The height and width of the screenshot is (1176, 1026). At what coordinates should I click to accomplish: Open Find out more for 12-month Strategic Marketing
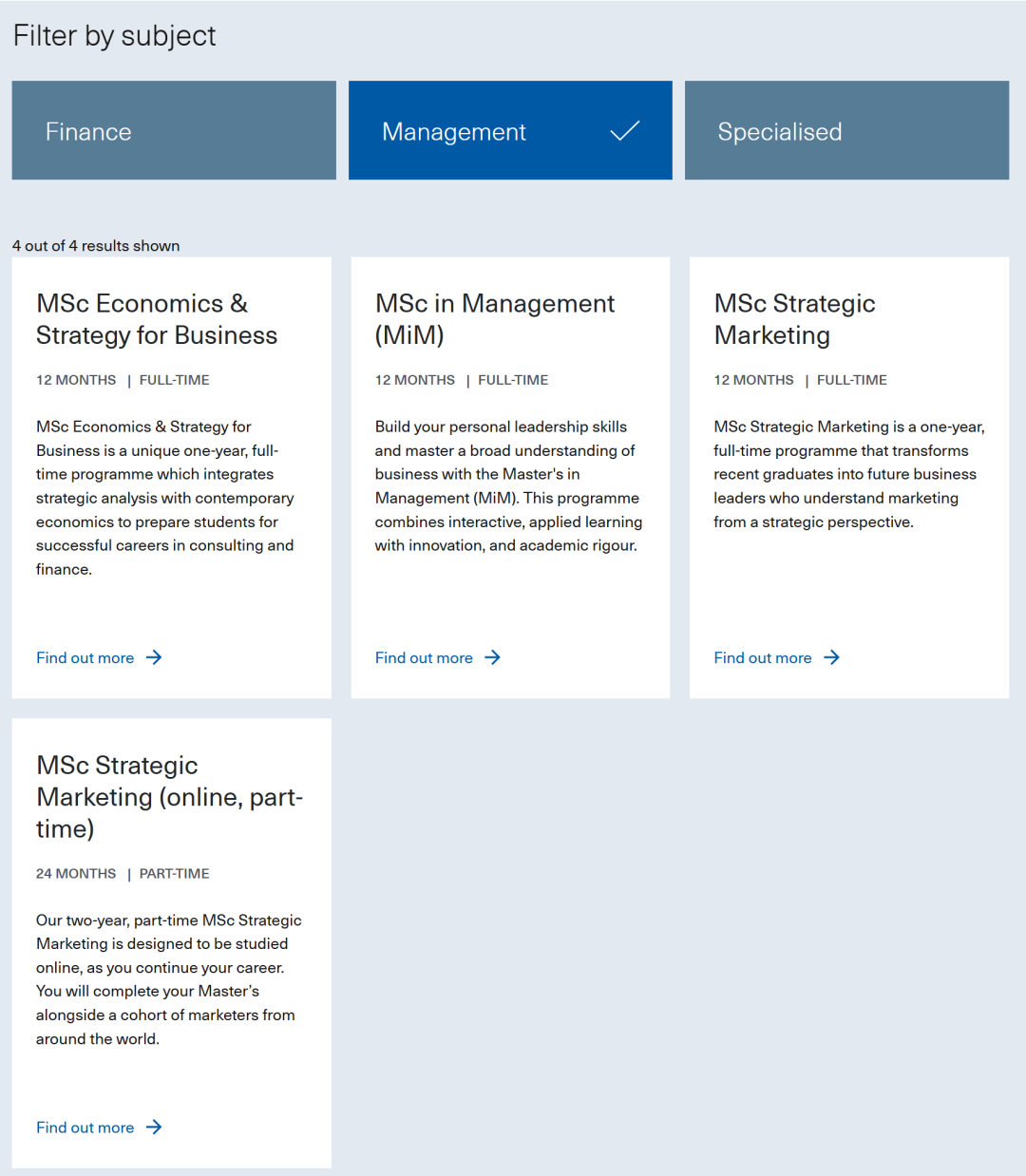point(763,657)
